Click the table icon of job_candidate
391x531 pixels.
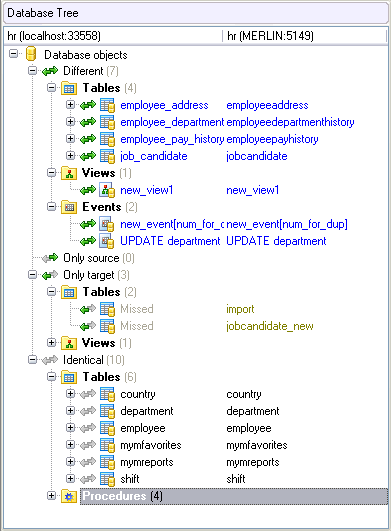[x=107, y=156]
